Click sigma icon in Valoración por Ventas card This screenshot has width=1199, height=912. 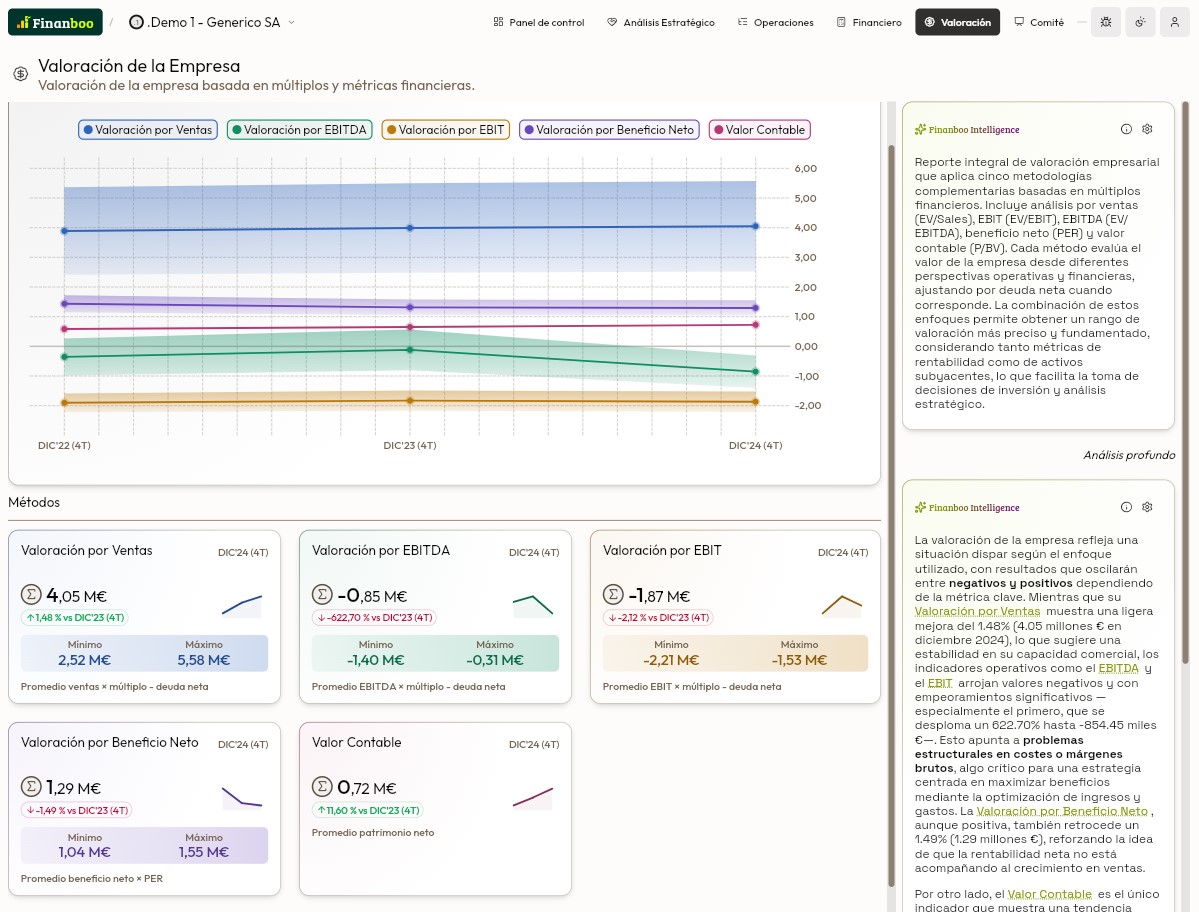click(x=31, y=595)
